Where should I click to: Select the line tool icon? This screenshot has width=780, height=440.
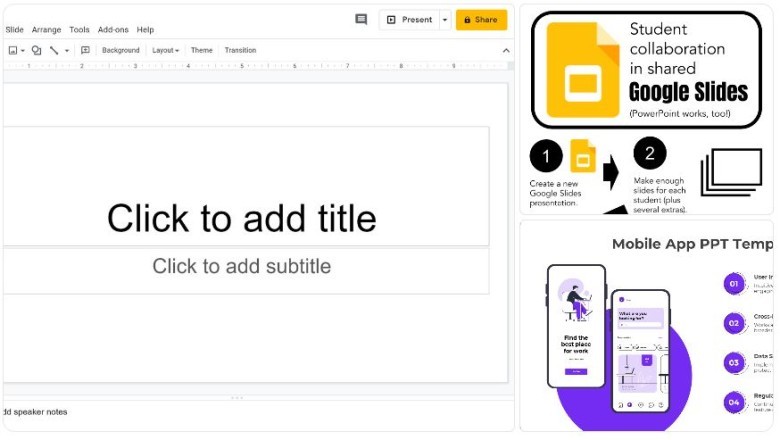[54, 50]
